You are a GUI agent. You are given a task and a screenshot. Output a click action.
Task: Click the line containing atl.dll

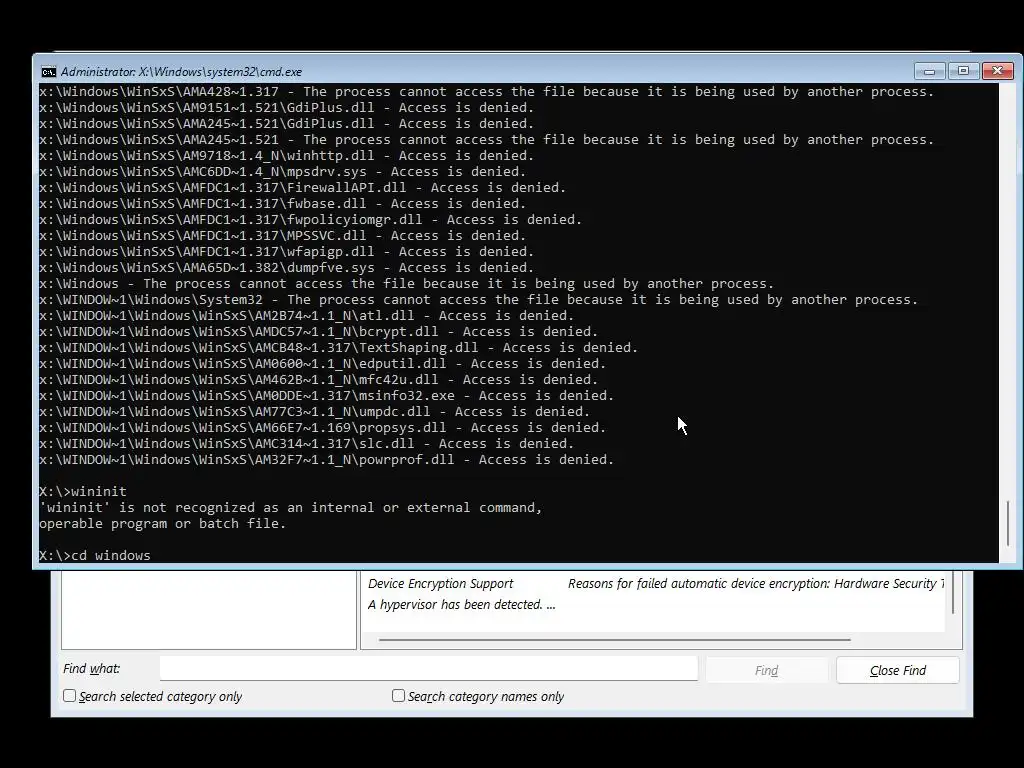306,315
